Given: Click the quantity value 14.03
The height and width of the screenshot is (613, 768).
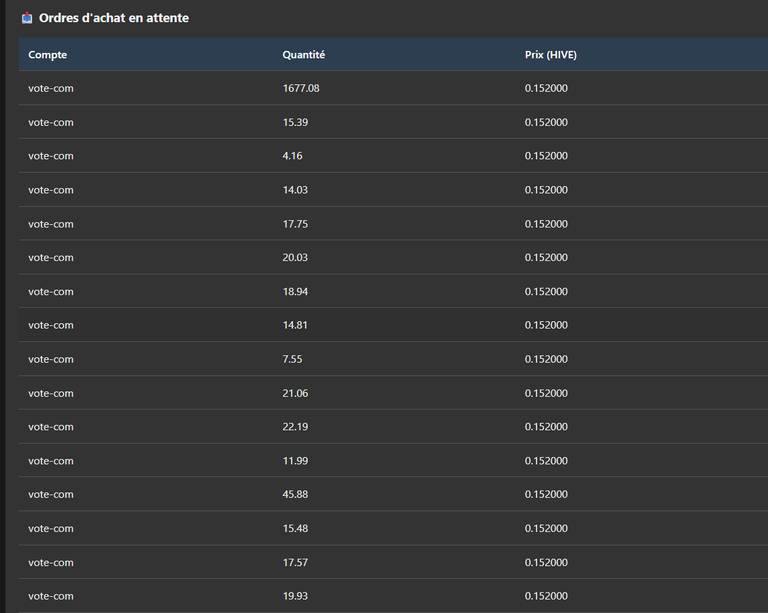Looking at the screenshot, I should [295, 190].
